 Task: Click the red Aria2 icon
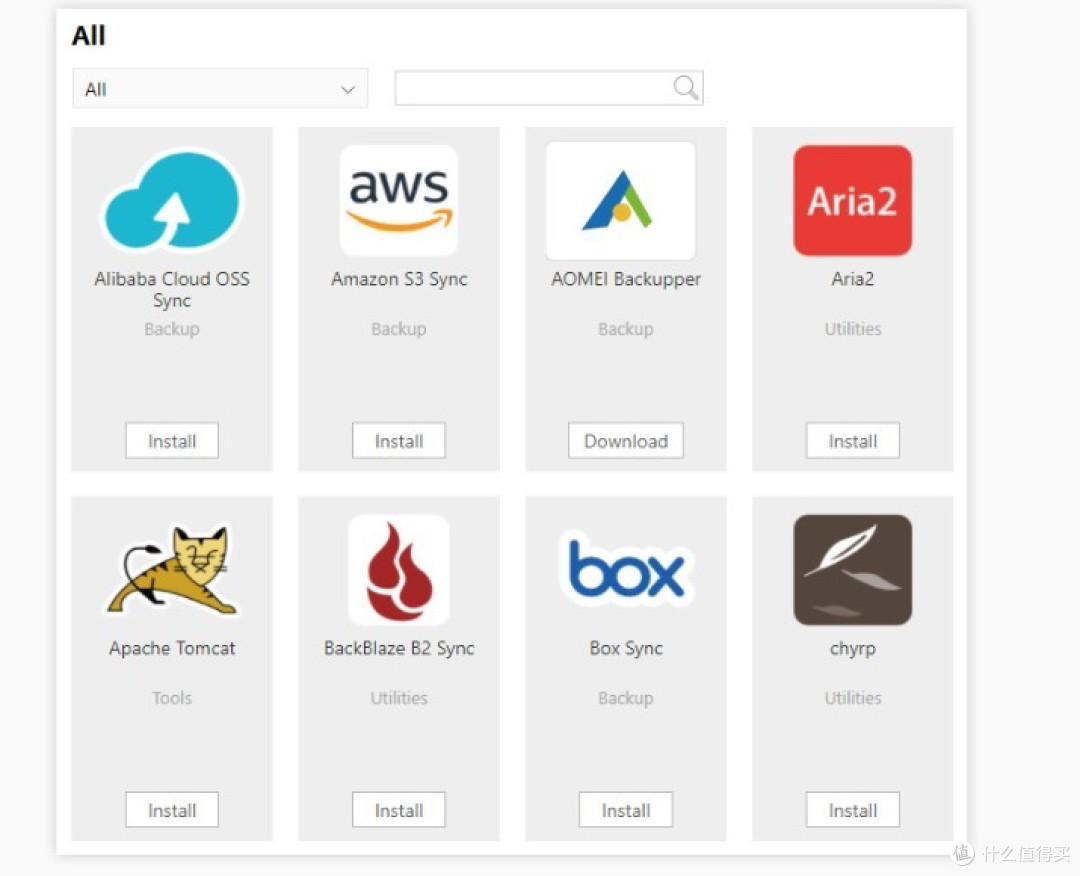(x=853, y=200)
